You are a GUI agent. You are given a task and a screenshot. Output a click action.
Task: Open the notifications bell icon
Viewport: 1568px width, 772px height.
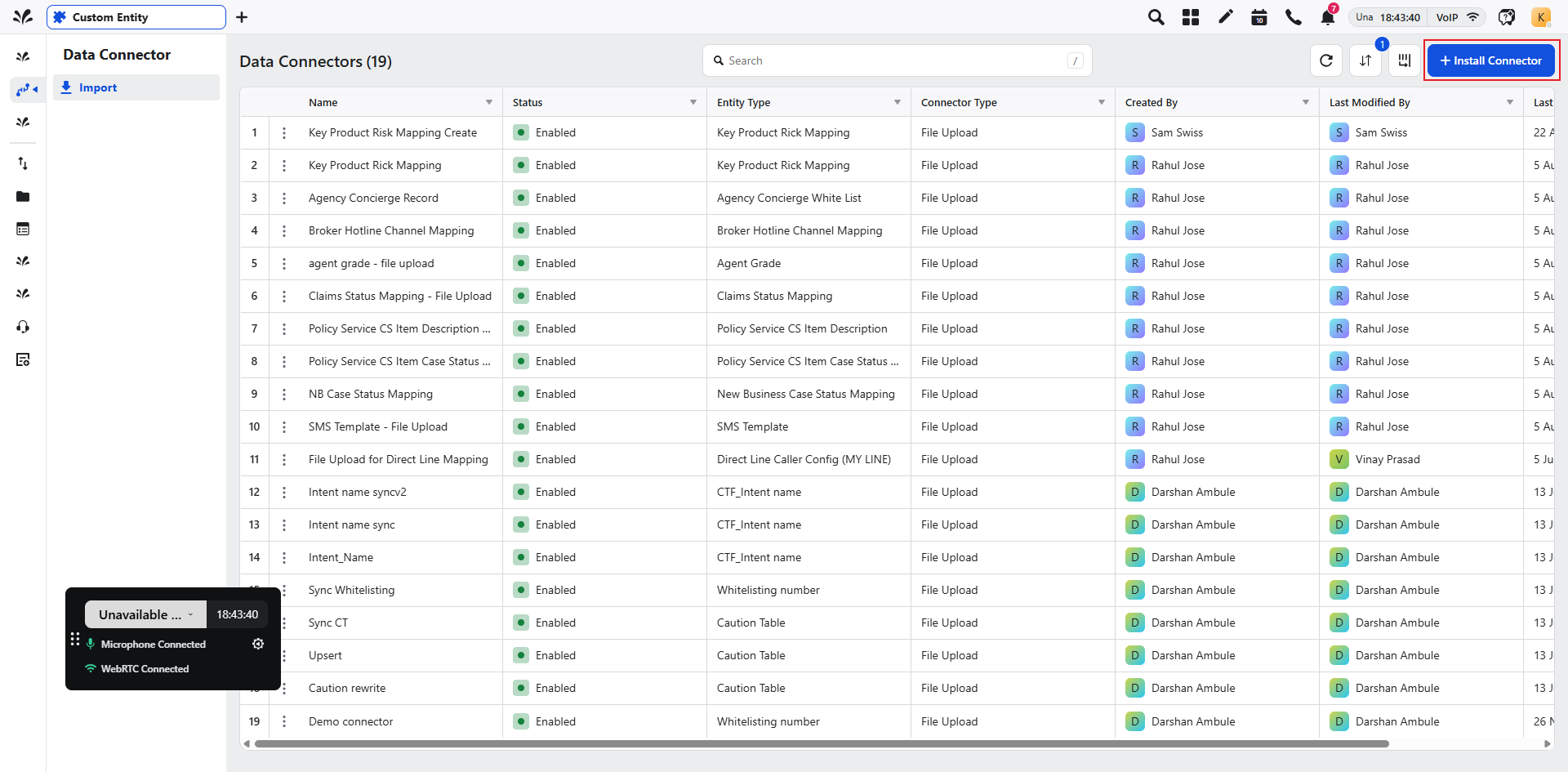point(1328,17)
